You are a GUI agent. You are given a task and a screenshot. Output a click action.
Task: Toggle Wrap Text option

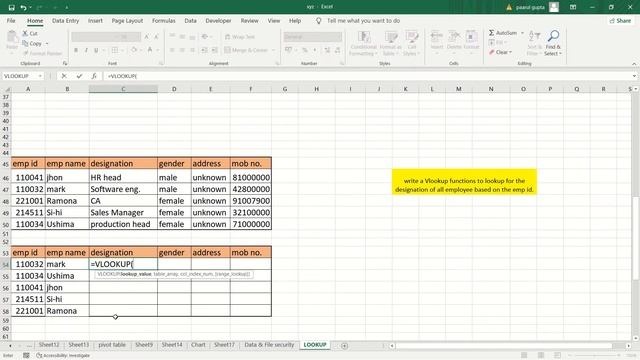click(240, 37)
